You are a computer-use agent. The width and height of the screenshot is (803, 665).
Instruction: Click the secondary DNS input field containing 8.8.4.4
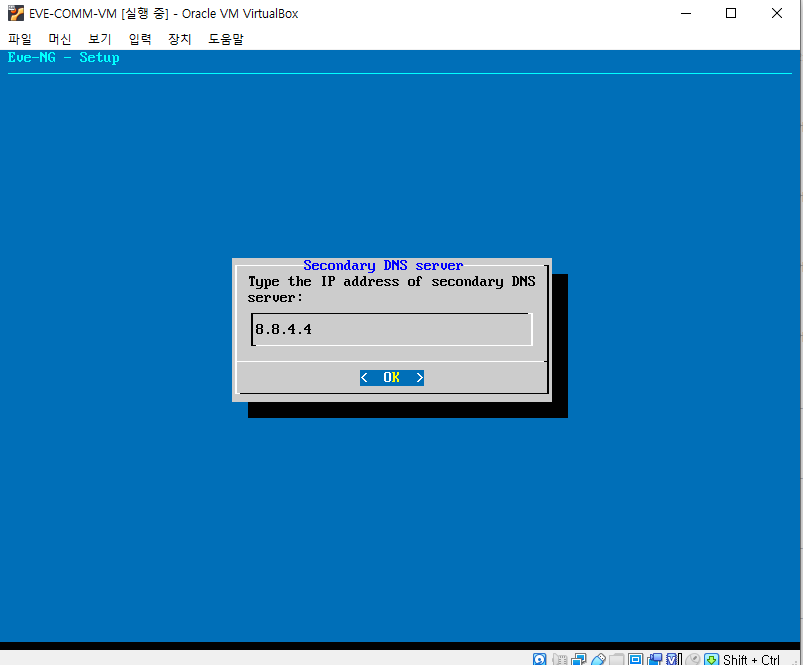point(392,329)
